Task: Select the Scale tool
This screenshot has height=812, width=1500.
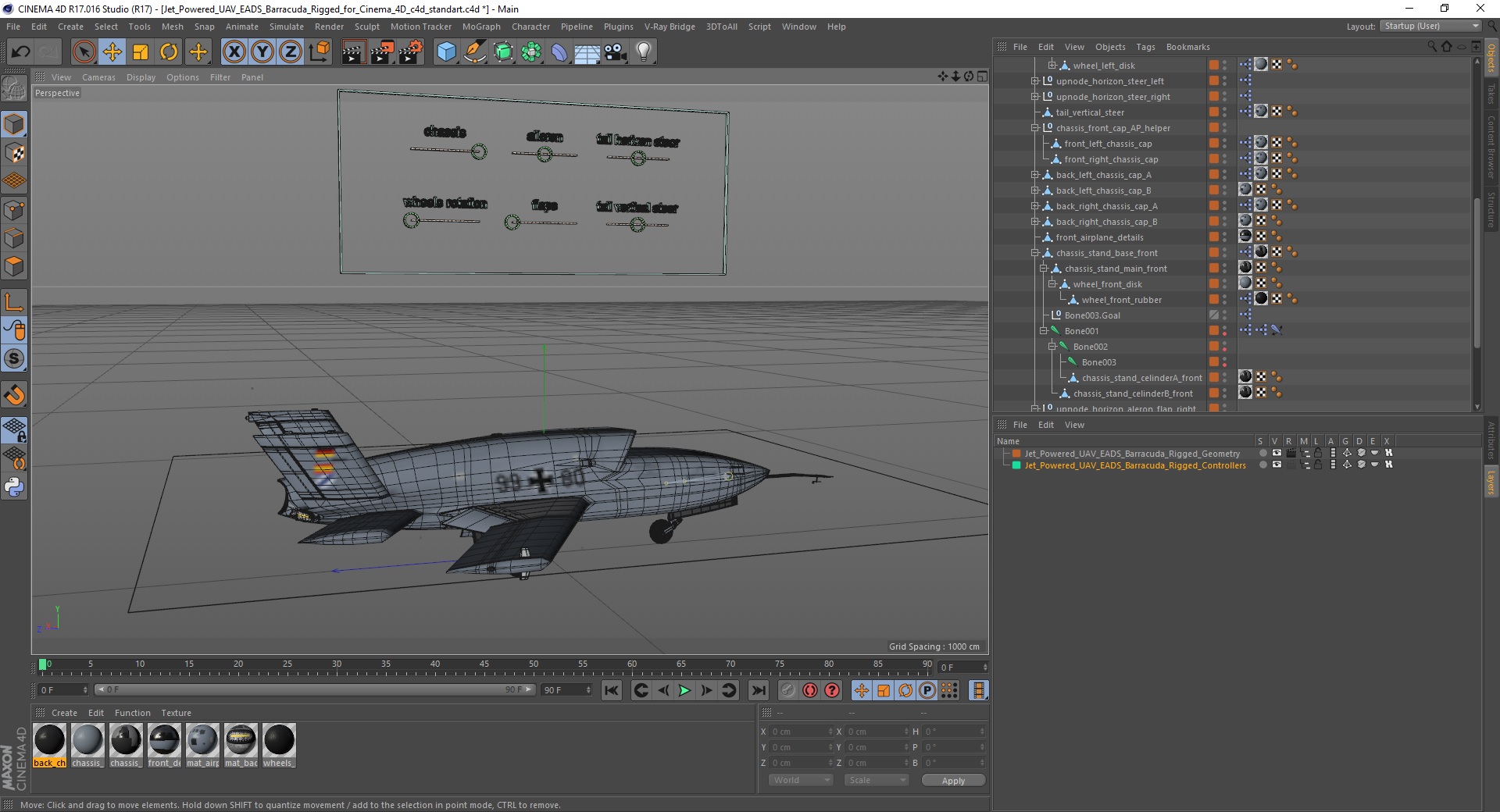Action: click(x=141, y=52)
